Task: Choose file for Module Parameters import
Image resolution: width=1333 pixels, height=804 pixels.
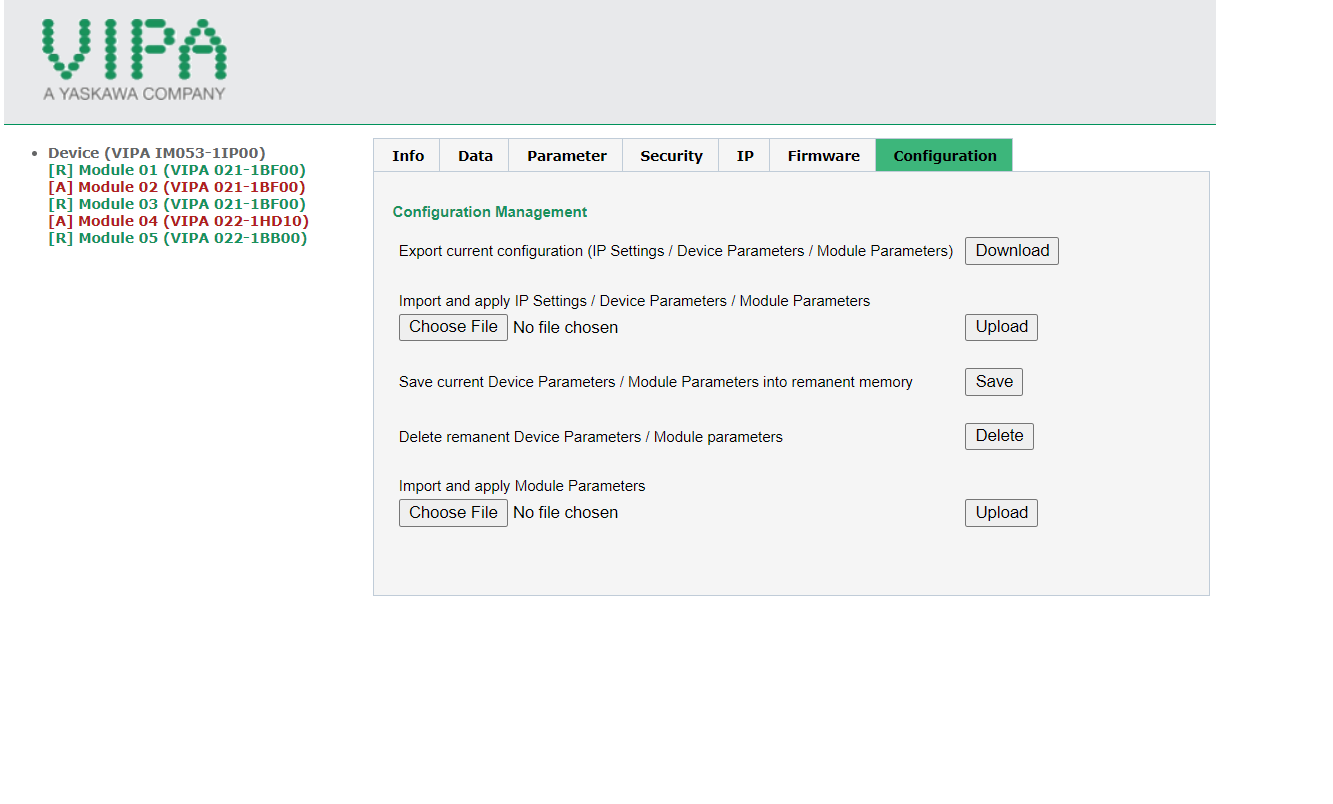Action: click(453, 513)
